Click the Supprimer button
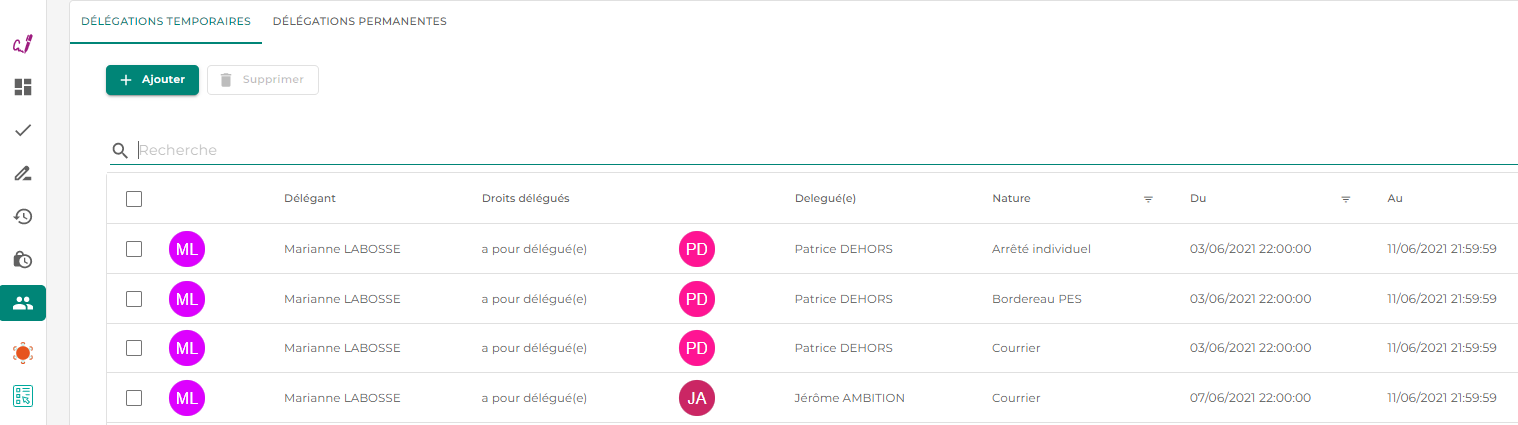1518x425 pixels. (263, 80)
